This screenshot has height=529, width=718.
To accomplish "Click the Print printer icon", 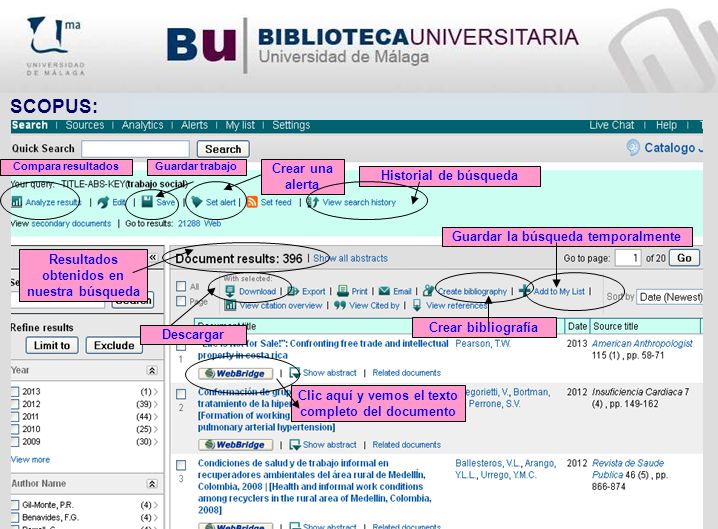I will pyautogui.click(x=343, y=291).
